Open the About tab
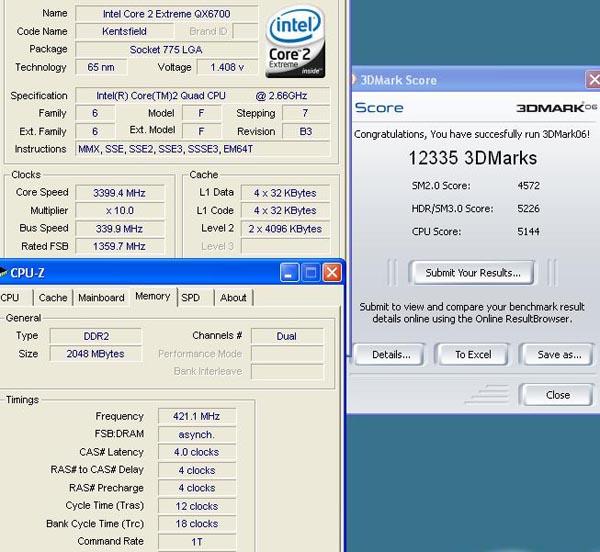This screenshot has width=600, height=552. pos(233,298)
